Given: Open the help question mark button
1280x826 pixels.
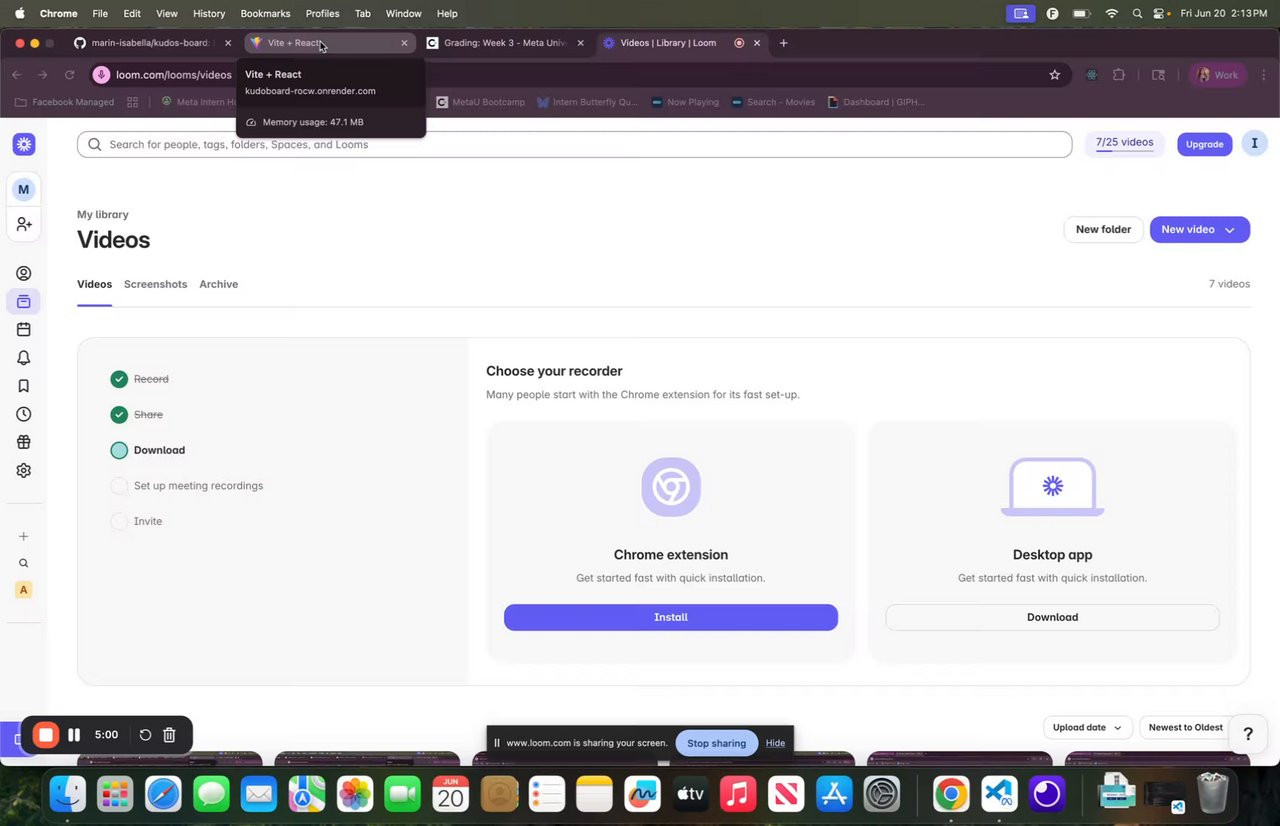Looking at the screenshot, I should pos(1248,734).
